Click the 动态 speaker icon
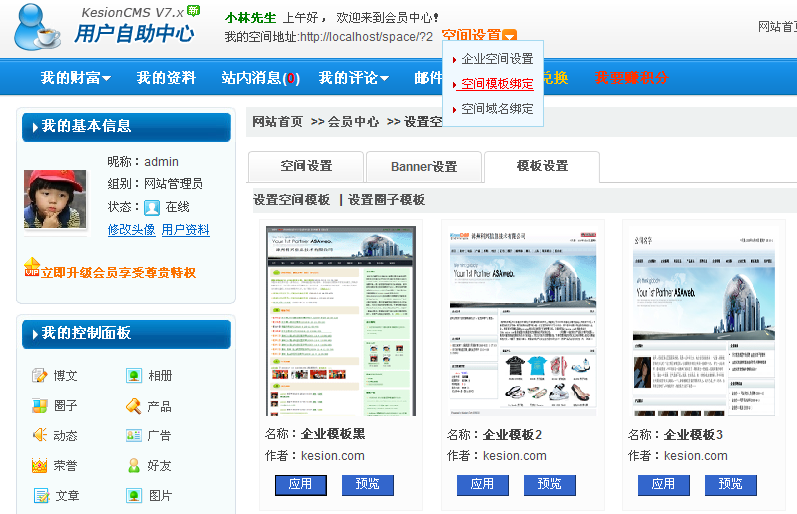Viewport: 797px width, 514px height. tap(40, 436)
